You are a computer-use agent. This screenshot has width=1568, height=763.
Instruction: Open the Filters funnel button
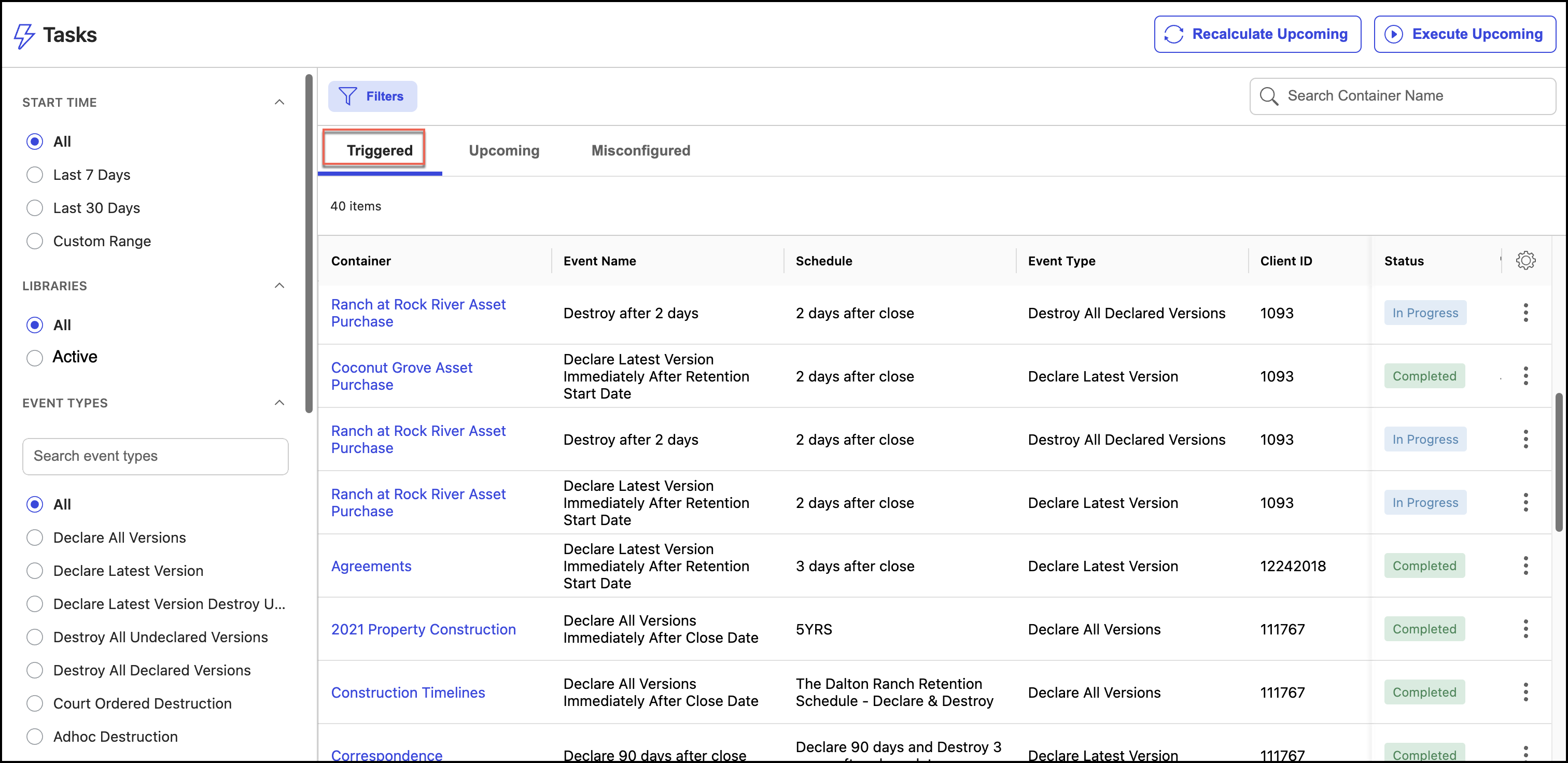pos(372,96)
